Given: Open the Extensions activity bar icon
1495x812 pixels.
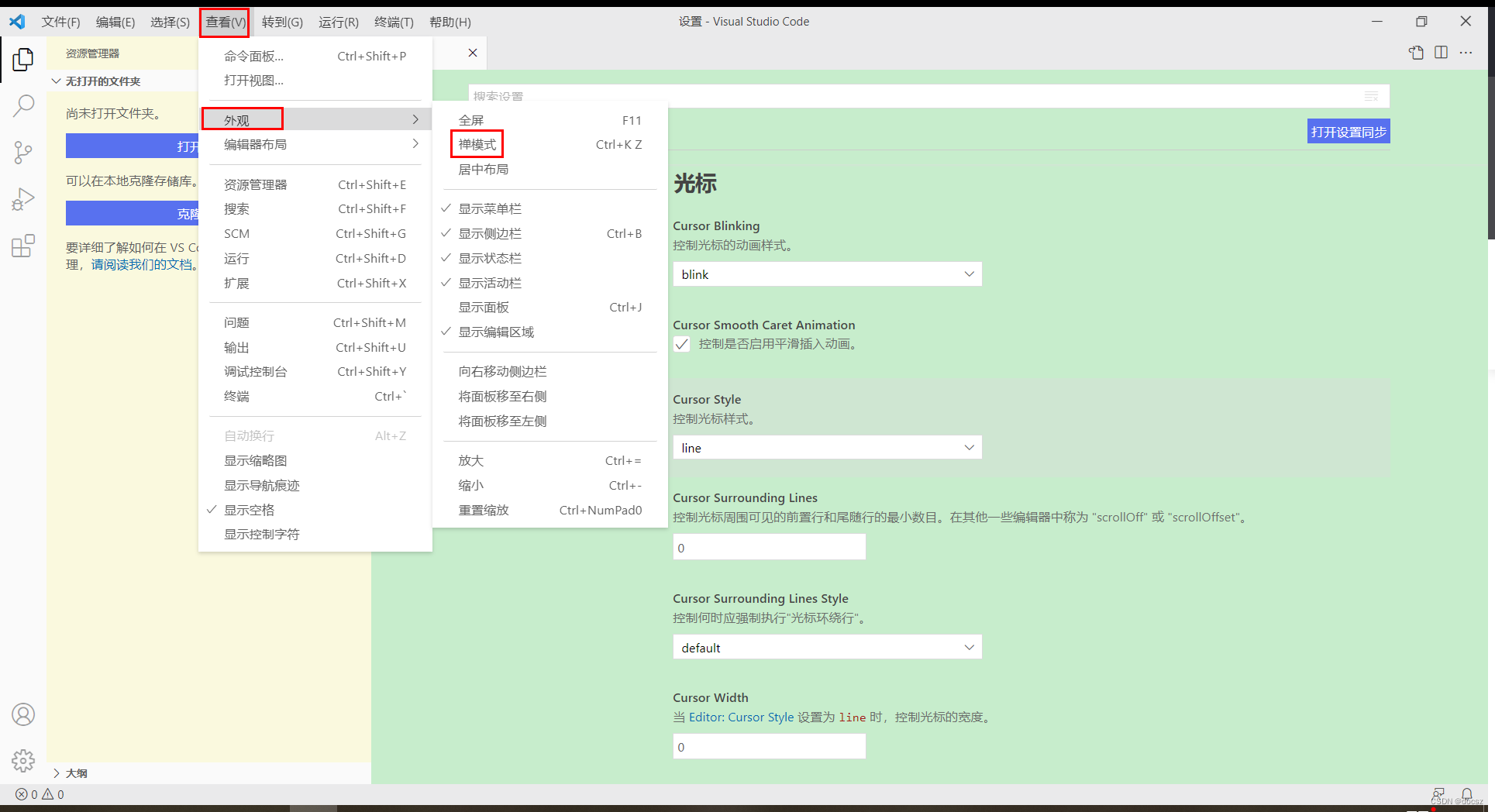Looking at the screenshot, I should coord(23,246).
